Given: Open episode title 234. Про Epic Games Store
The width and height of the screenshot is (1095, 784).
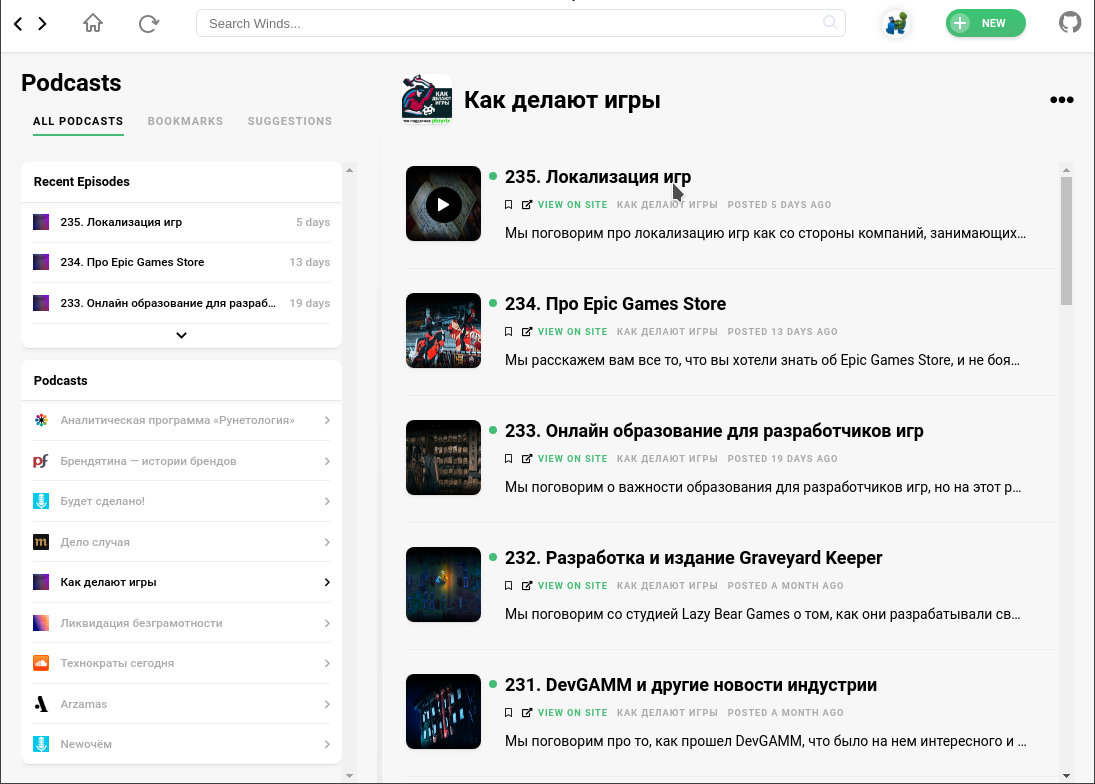Looking at the screenshot, I should (615, 304).
